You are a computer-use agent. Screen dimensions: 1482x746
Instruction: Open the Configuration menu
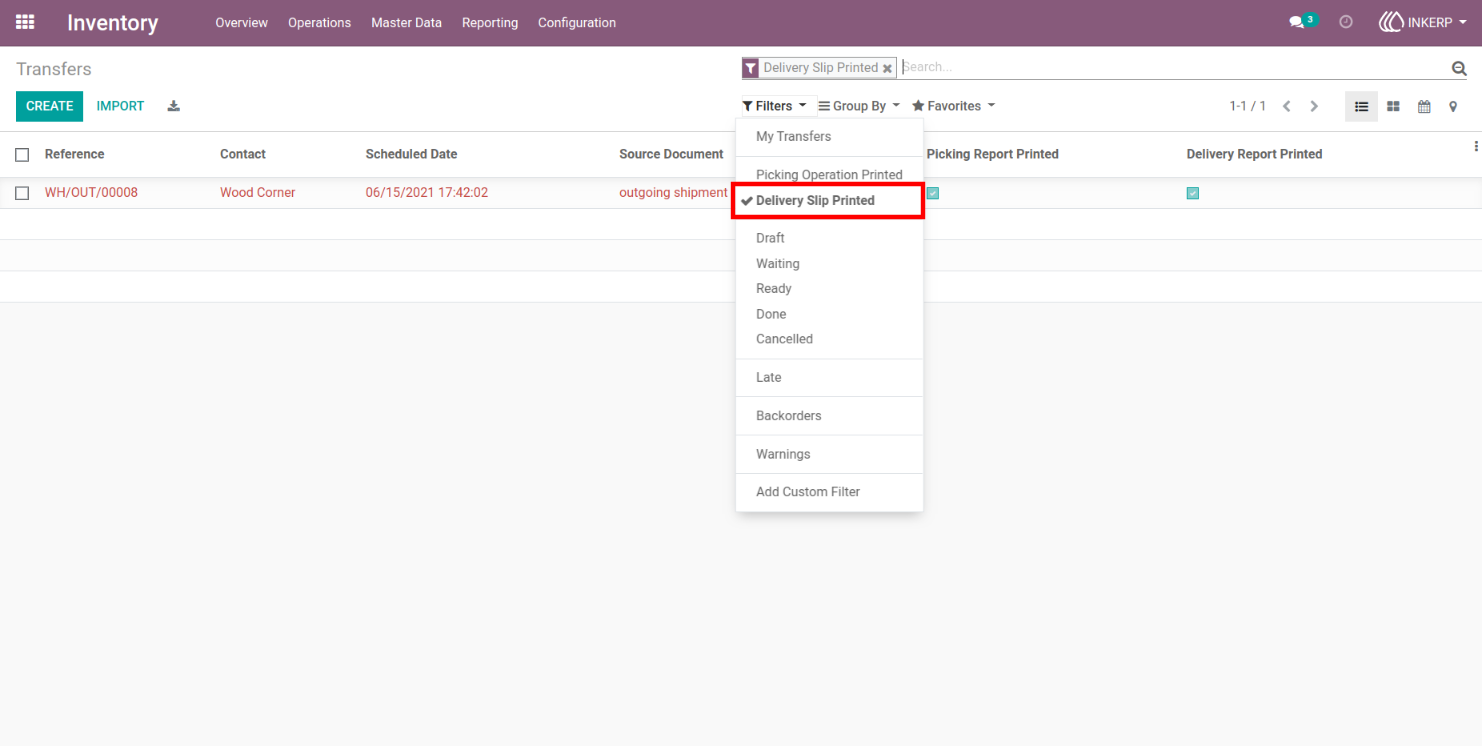[x=577, y=22]
